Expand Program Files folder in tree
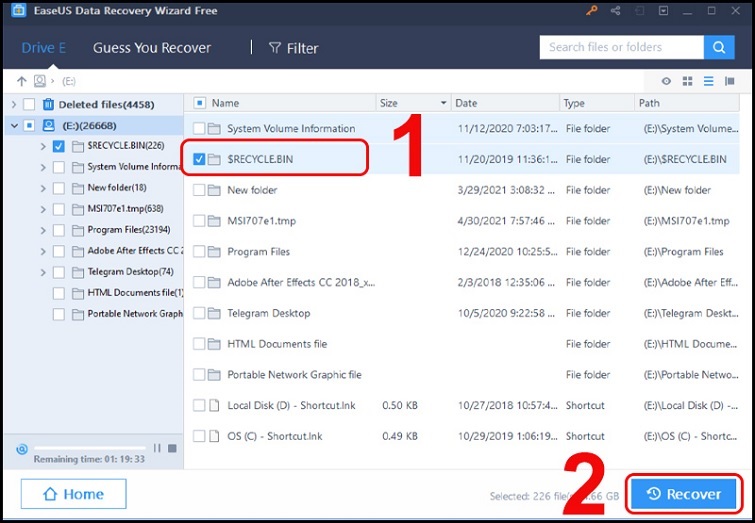 pos(43,230)
